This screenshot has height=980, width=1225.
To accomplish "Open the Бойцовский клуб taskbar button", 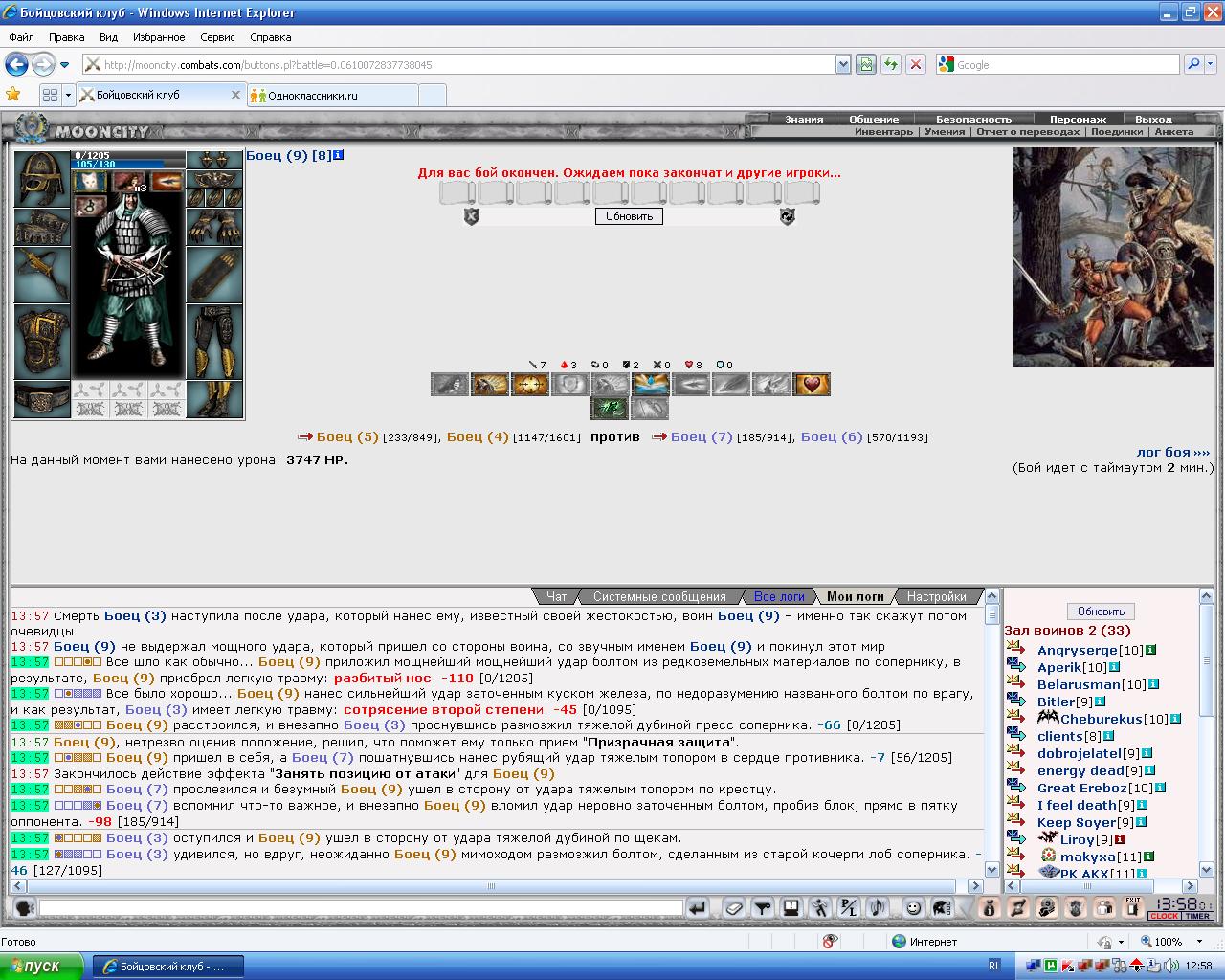I will 168,967.
